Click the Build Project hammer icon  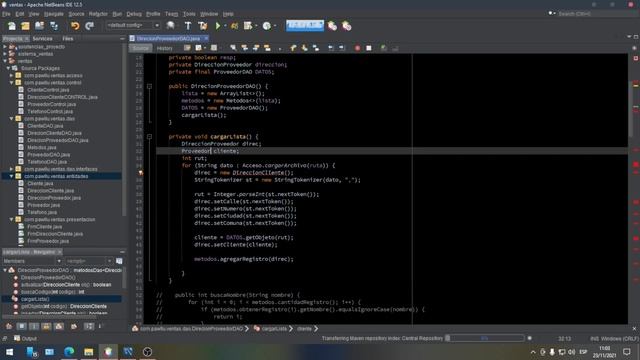coord(188,26)
